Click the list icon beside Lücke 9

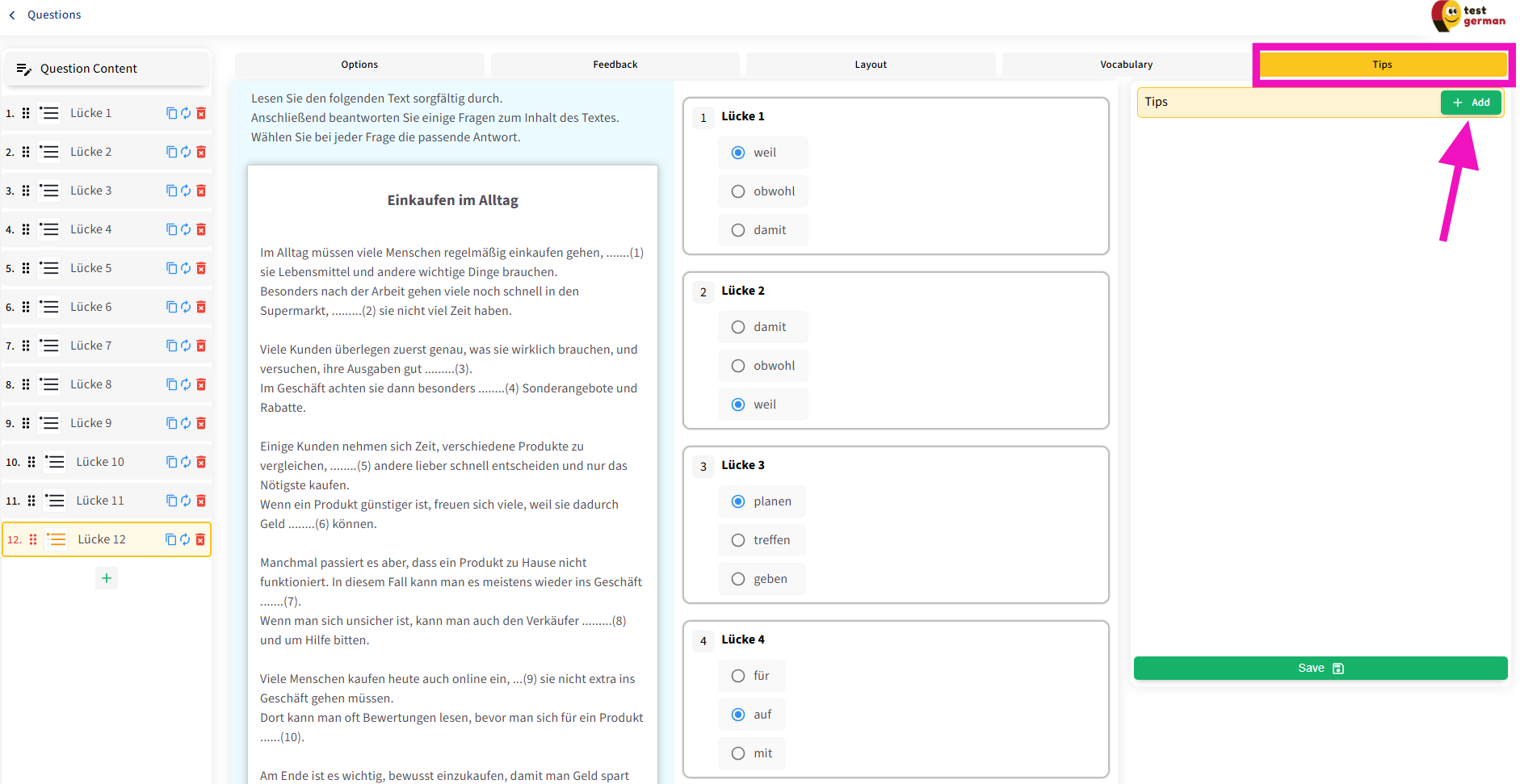pyautogui.click(x=49, y=423)
